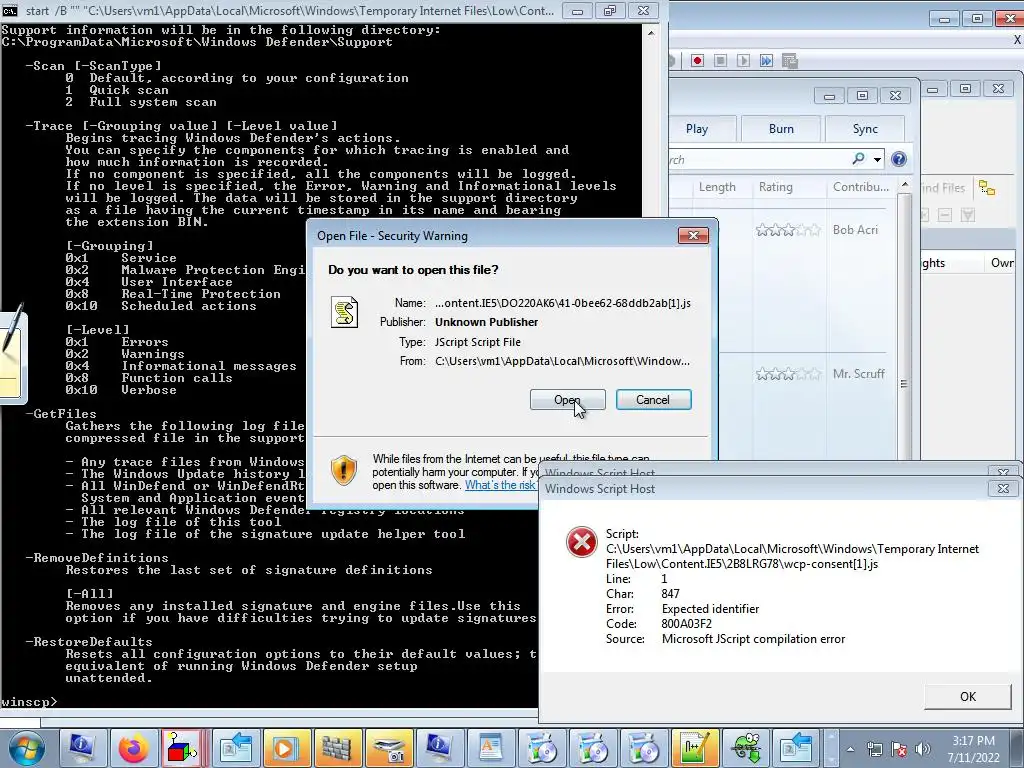Click the Stop button in the back toolbar
The width and height of the screenshot is (1024, 768).
pos(720,61)
